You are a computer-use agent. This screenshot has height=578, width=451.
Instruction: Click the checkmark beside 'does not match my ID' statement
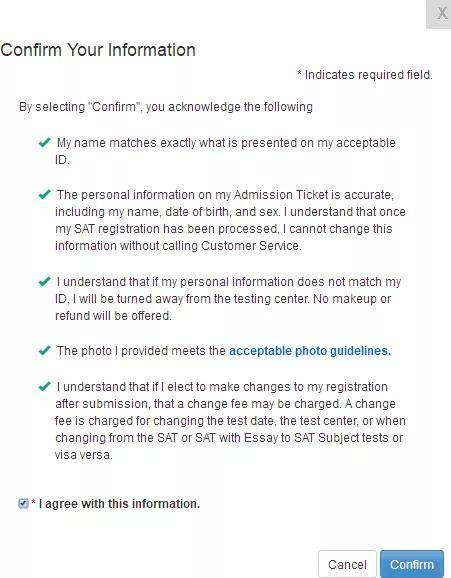click(45, 281)
